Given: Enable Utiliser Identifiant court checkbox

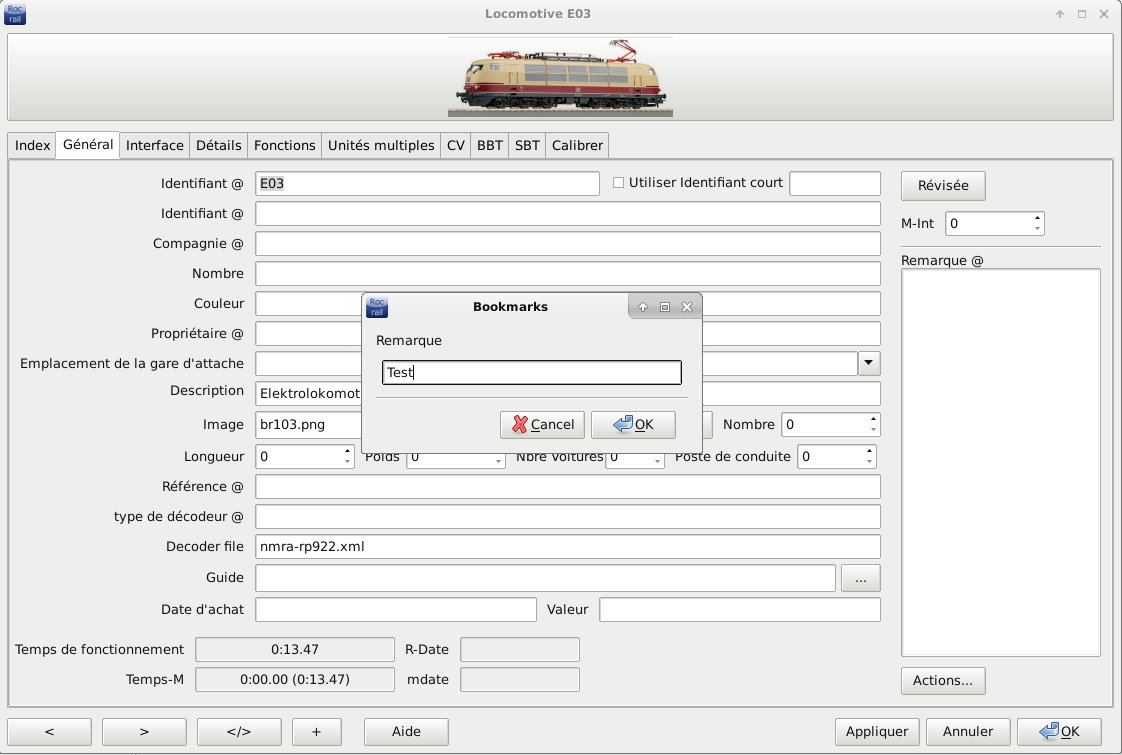Looking at the screenshot, I should [618, 183].
